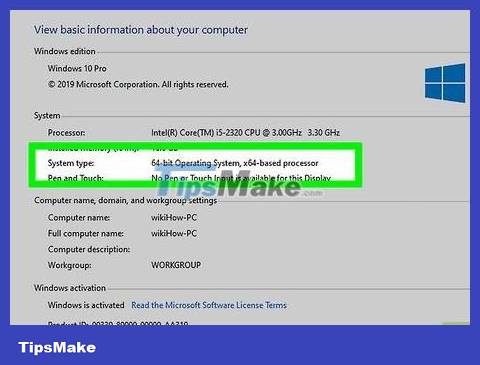The width and height of the screenshot is (480, 365).
Task: Select the wikiHow-PC value beside 'Computer name:'
Action: pos(174,217)
